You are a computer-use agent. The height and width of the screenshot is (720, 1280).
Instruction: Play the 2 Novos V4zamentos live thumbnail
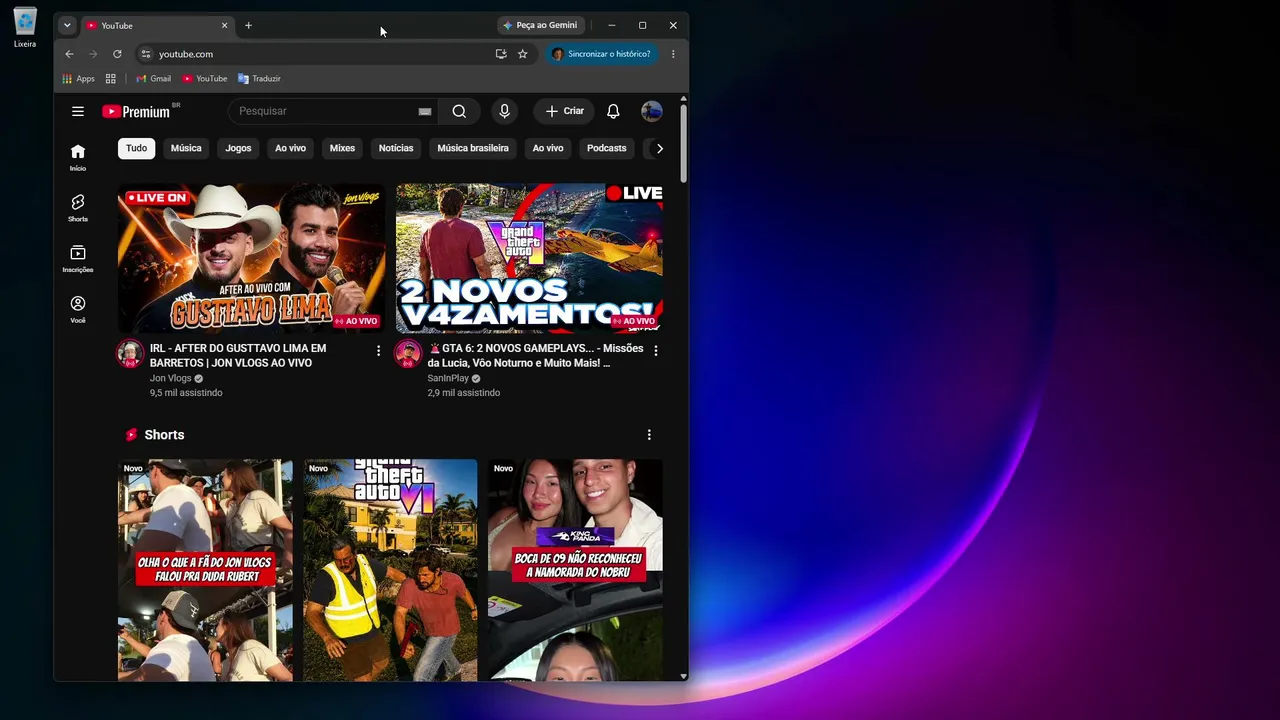529,258
